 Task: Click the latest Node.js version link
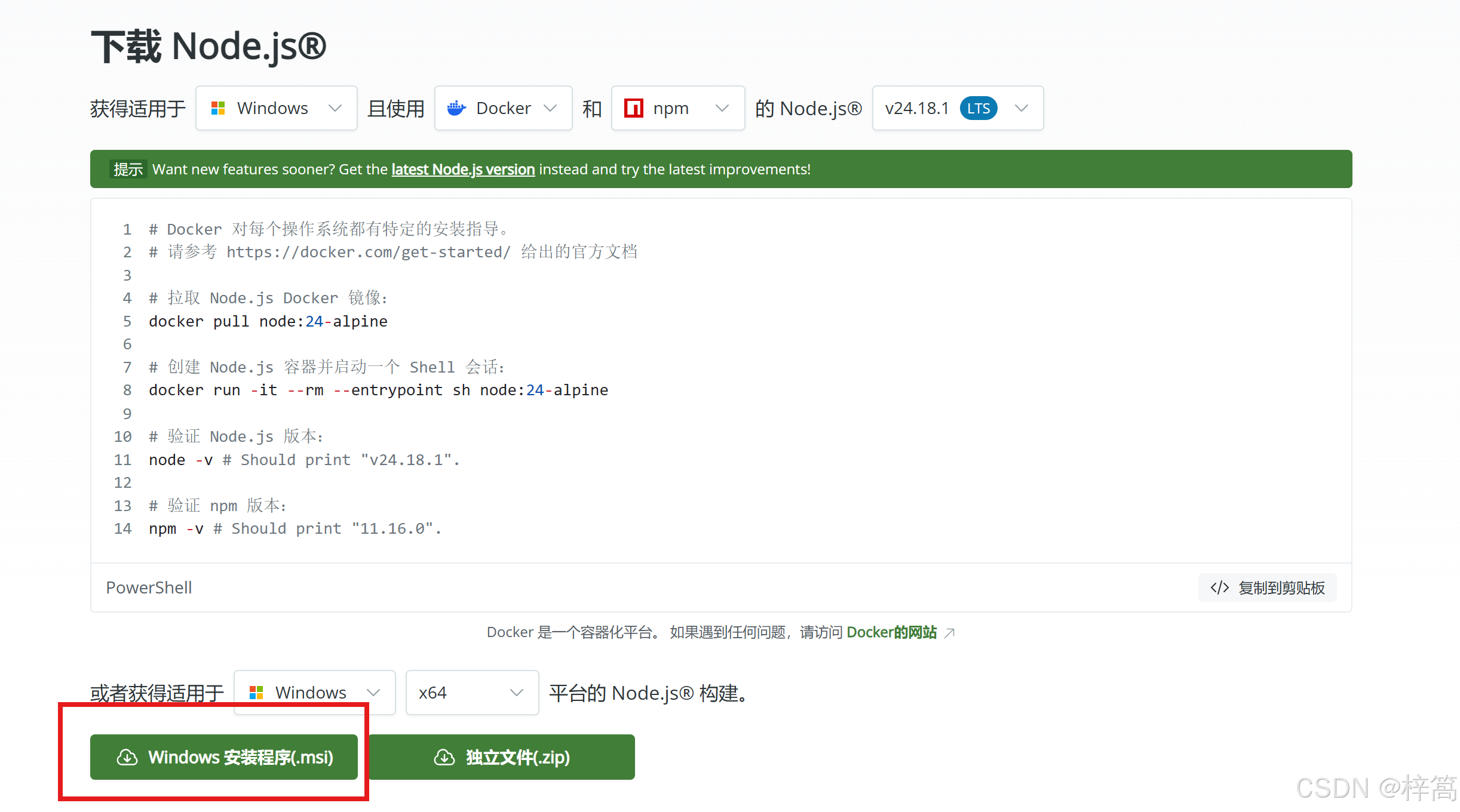pyautogui.click(x=463, y=170)
